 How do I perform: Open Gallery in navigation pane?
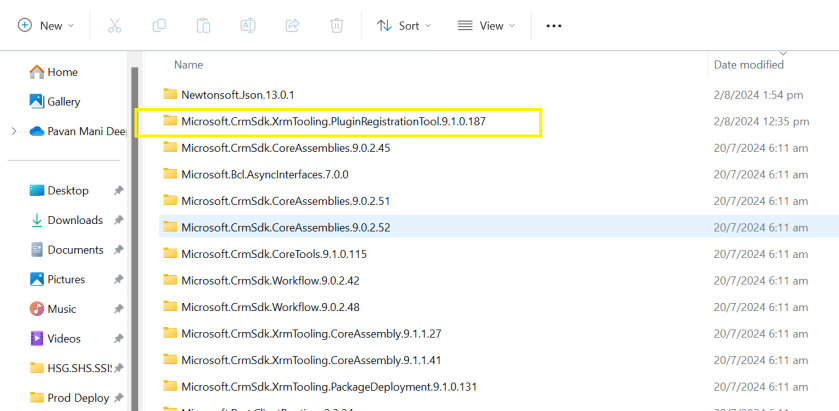(63, 102)
